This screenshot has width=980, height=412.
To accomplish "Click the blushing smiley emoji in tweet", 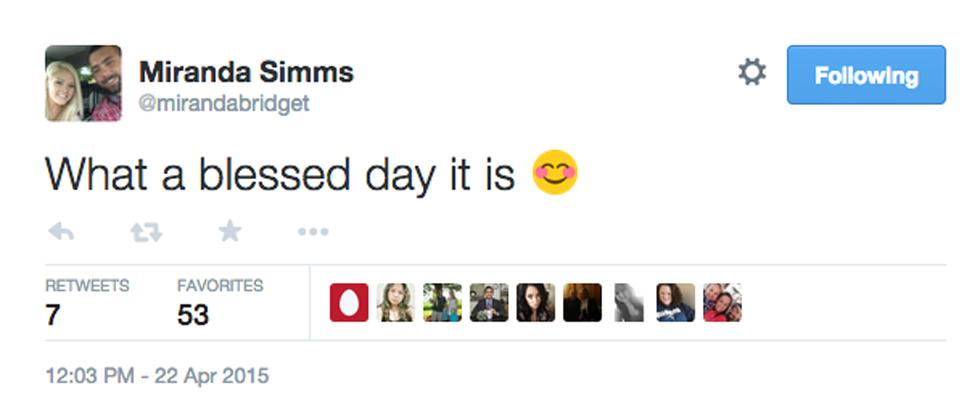I will [554, 172].
